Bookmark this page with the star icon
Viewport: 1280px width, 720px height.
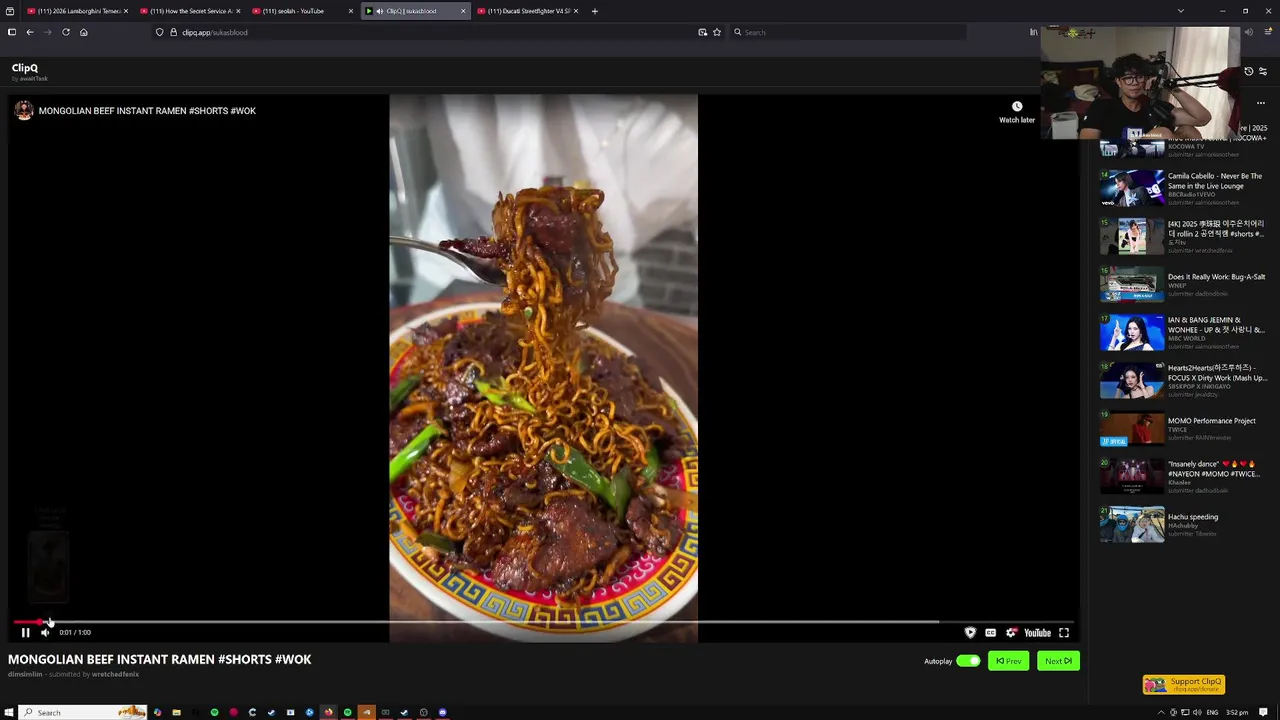point(717,32)
